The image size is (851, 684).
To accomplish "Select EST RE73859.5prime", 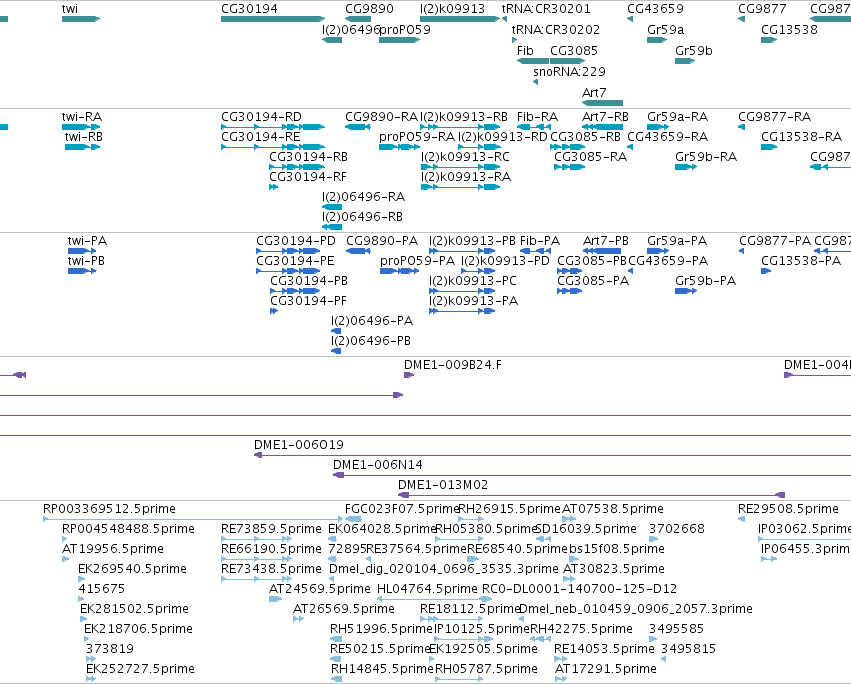I will pyautogui.click(x=256, y=539).
